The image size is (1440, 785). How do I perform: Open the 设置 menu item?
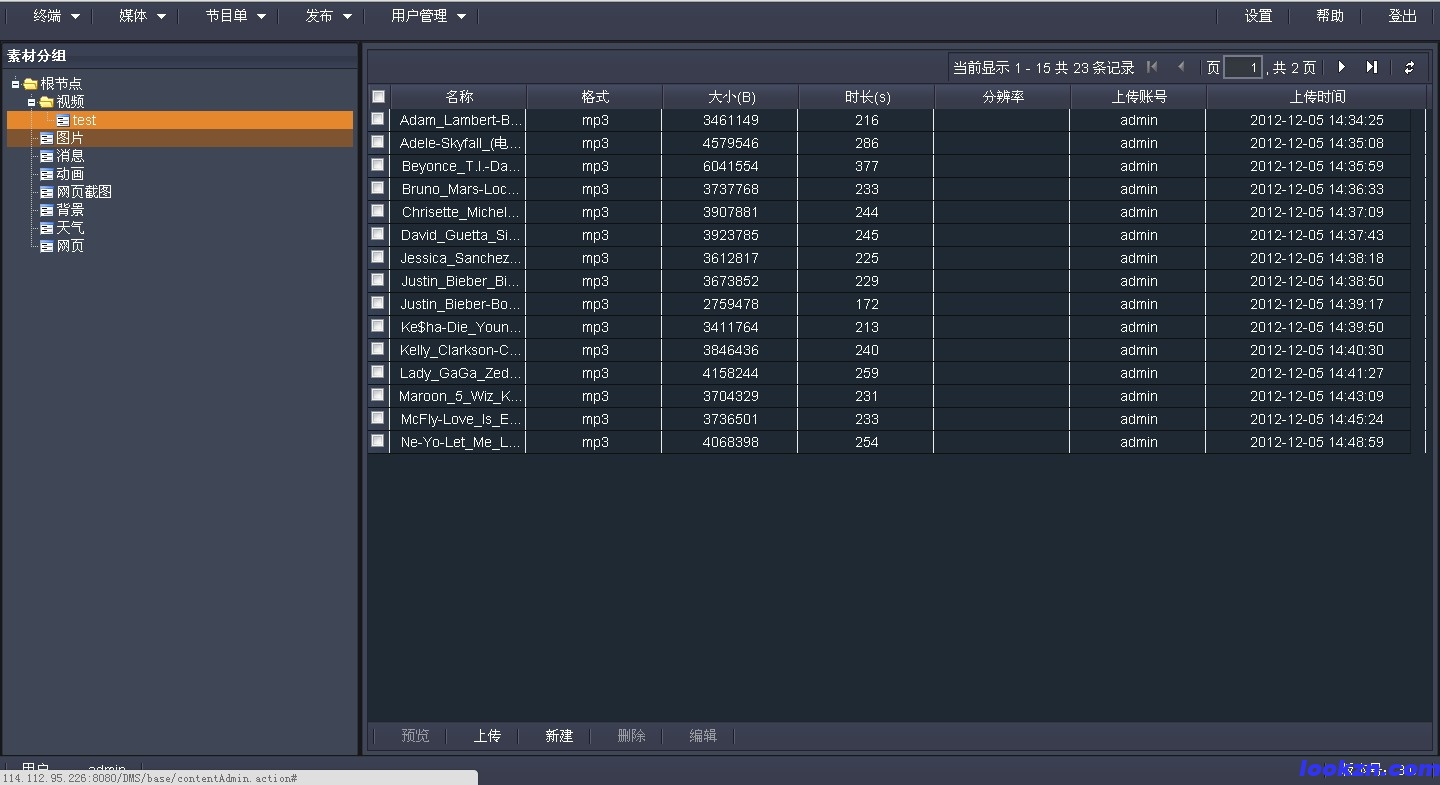pos(1258,16)
